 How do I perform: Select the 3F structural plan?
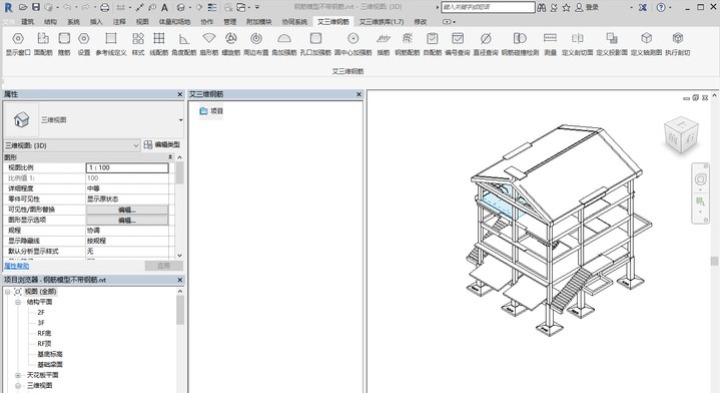coord(41,323)
